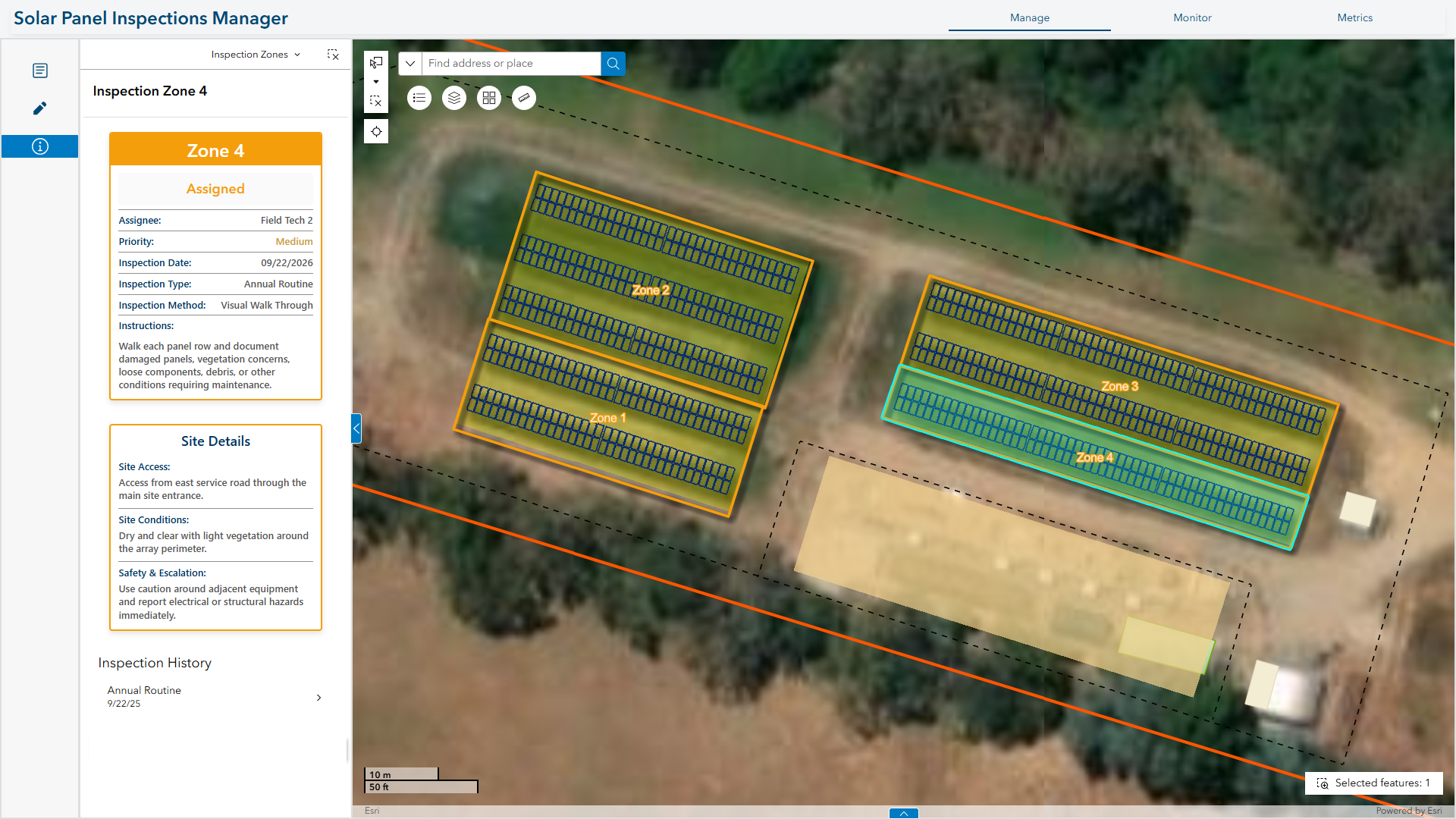Viewport: 1456px width, 819px height.
Task: Switch to the Manage tab
Action: coord(1030,17)
